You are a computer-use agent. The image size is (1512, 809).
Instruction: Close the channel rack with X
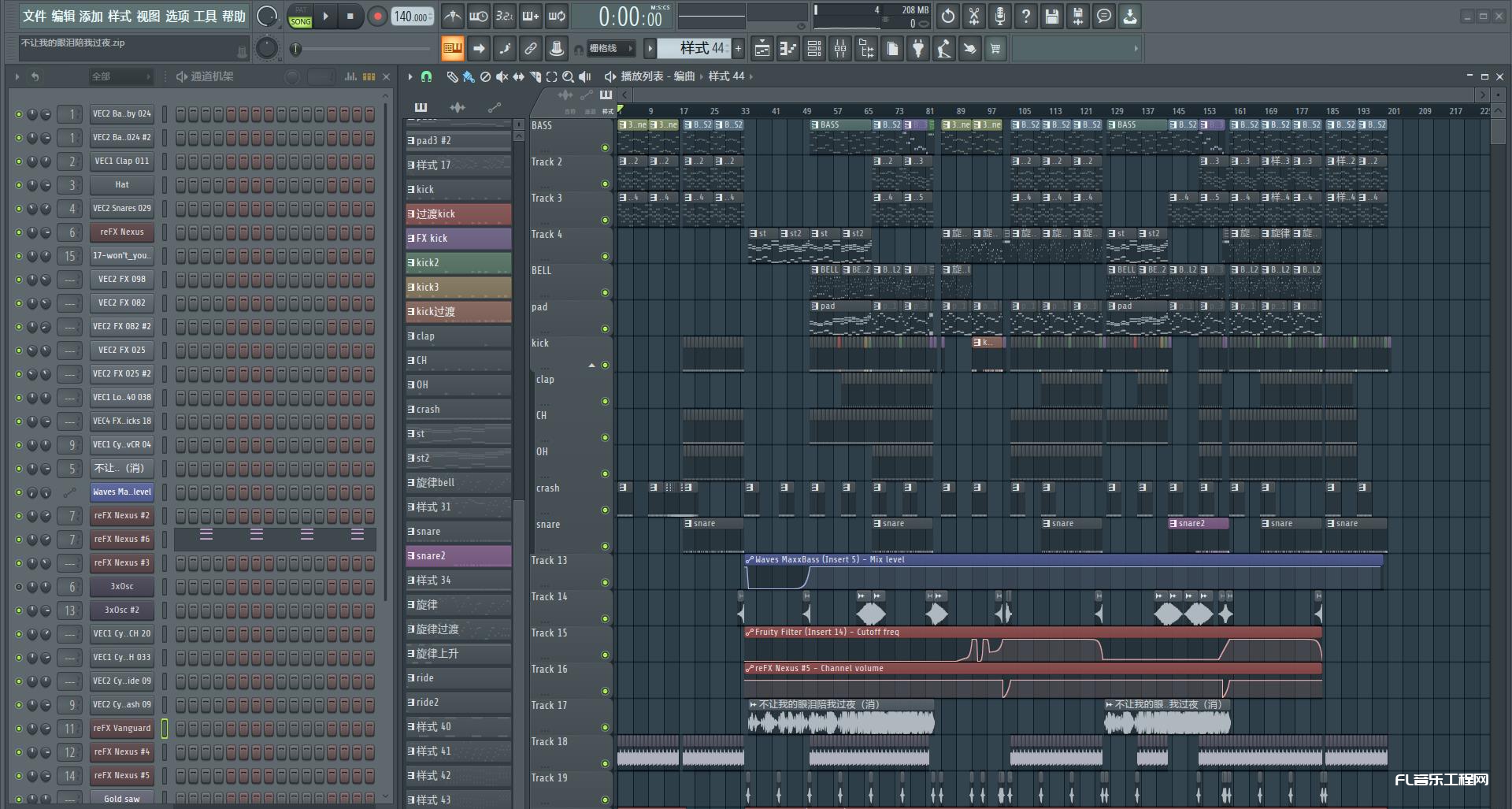(386, 76)
